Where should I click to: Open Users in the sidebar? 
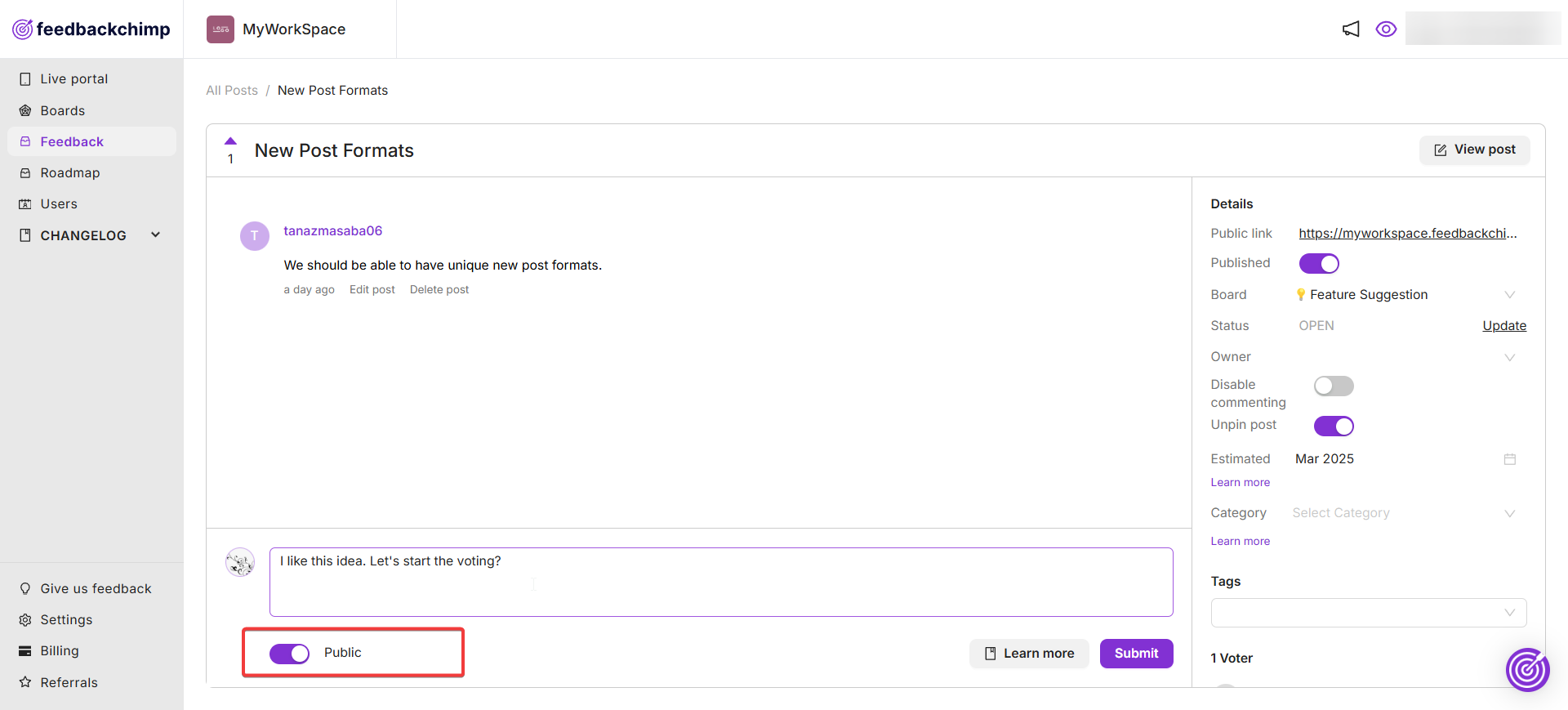91,204
